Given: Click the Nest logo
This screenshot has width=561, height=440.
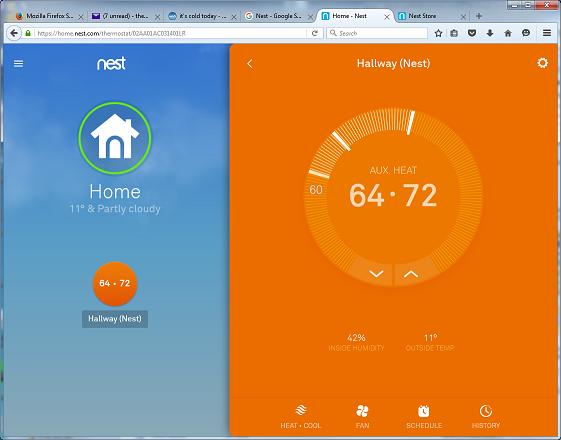Looking at the screenshot, I should [111, 63].
